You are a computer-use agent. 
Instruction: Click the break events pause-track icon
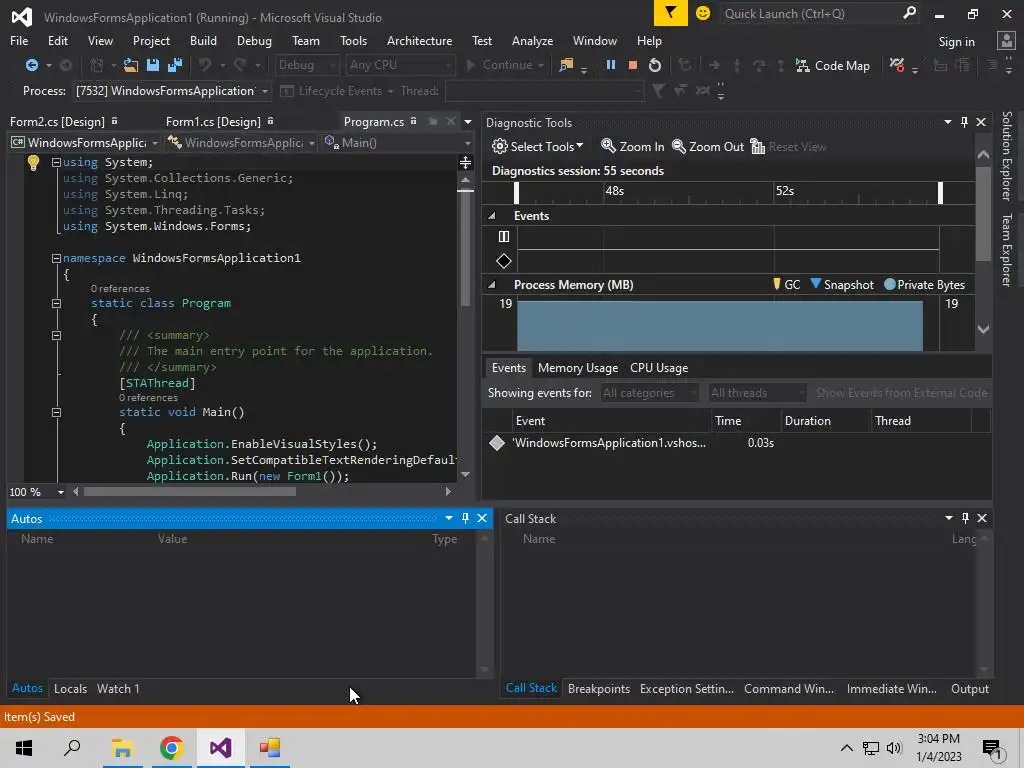pyautogui.click(x=504, y=236)
